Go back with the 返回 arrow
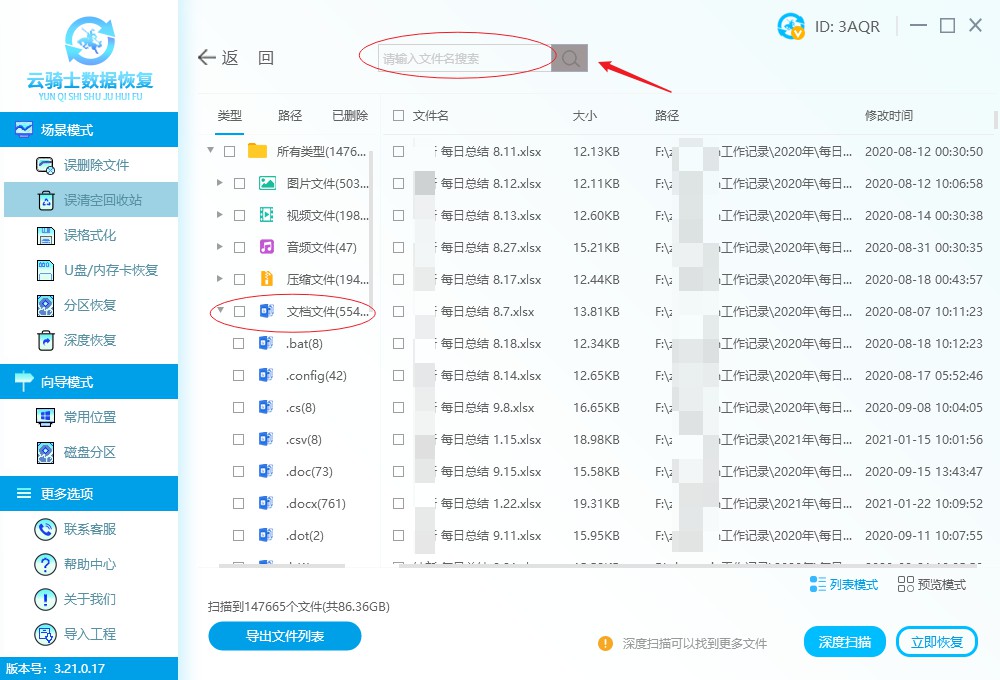1000x680 pixels. click(x=207, y=57)
